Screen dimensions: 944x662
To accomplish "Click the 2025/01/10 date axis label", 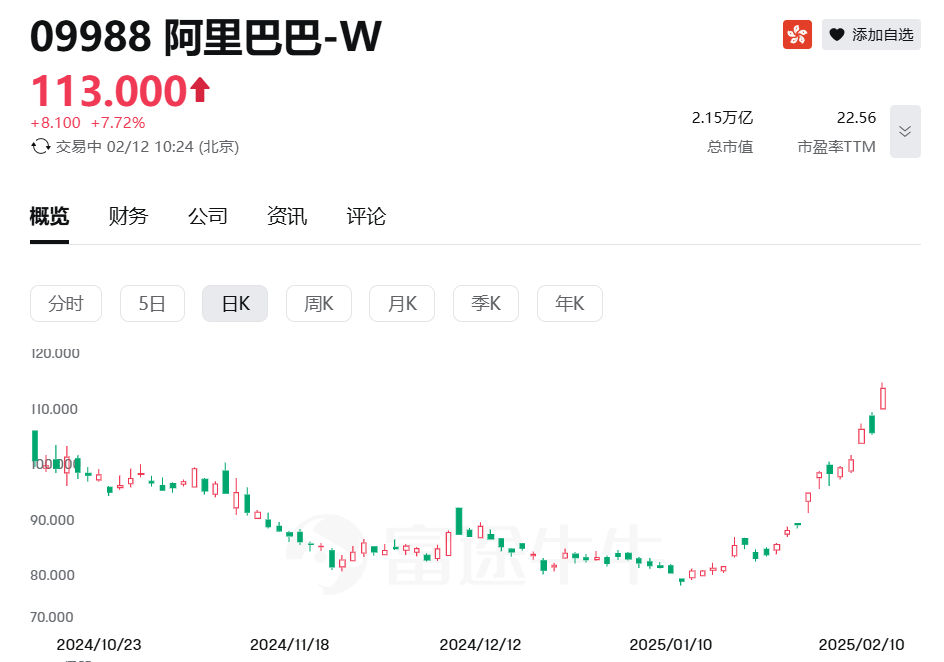I will [x=670, y=644].
